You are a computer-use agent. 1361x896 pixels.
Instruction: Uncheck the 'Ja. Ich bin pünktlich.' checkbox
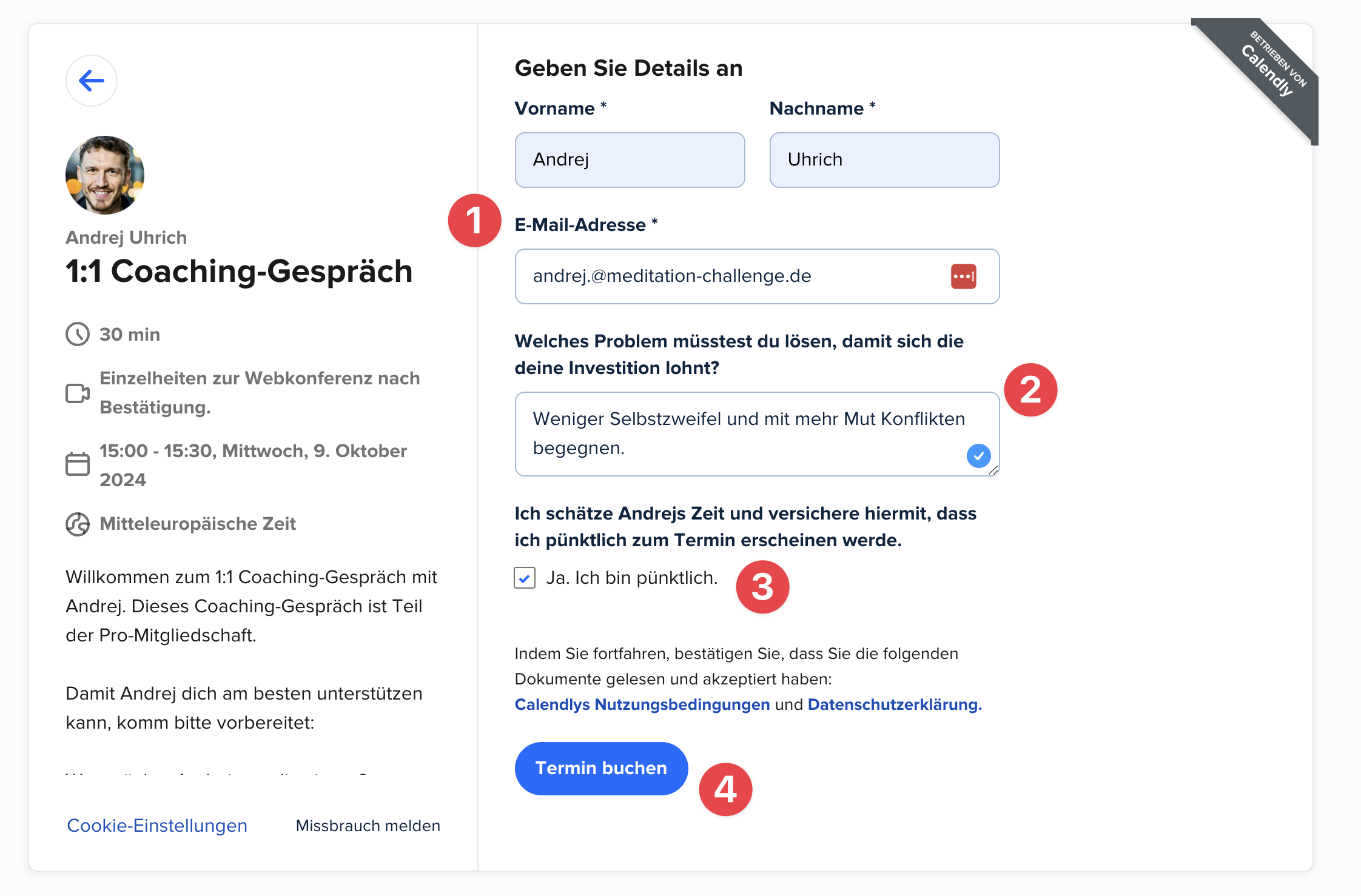coord(525,578)
